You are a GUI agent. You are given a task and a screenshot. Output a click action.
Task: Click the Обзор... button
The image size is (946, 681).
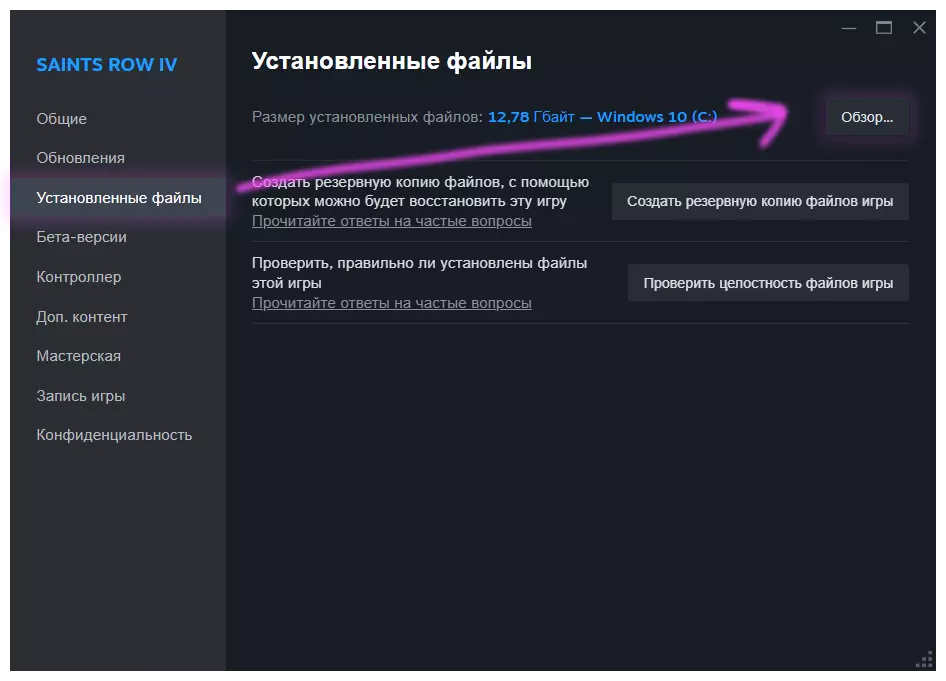tap(867, 117)
